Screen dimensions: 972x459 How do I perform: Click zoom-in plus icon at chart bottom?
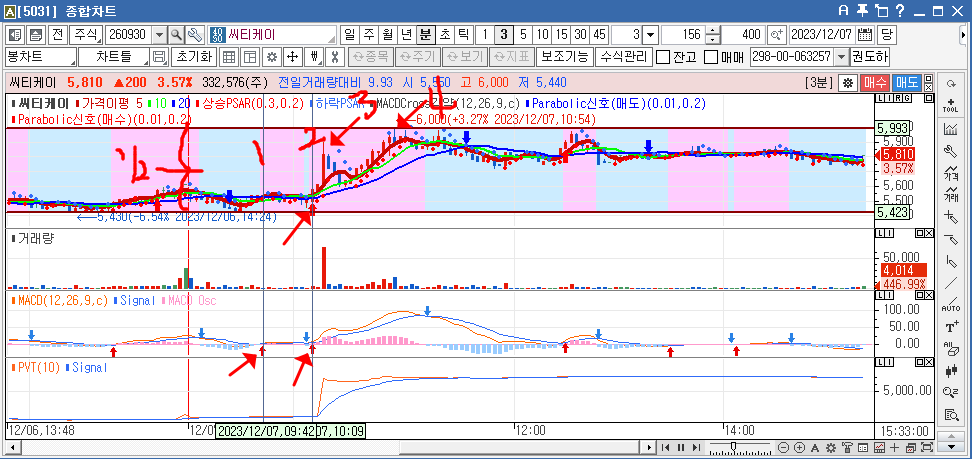[800, 447]
